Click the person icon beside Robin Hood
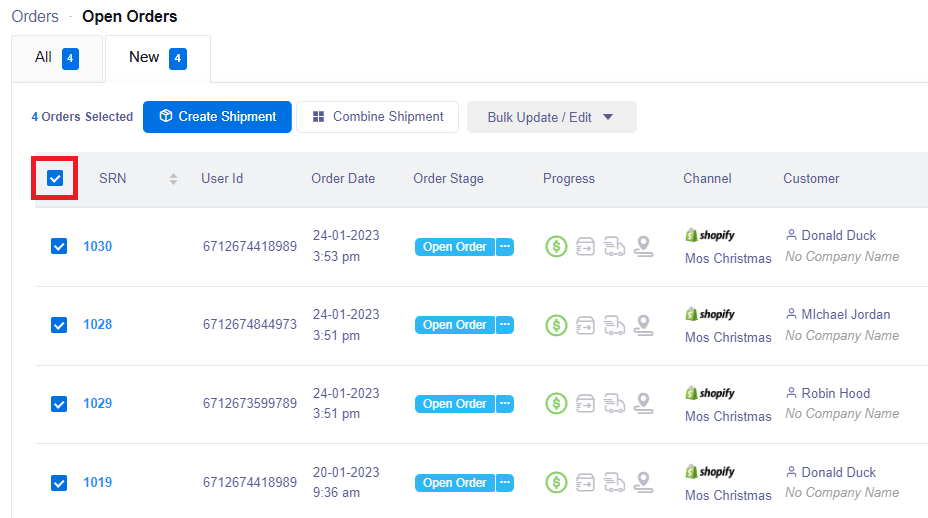Screen dimensions: 928x518 click(791, 392)
